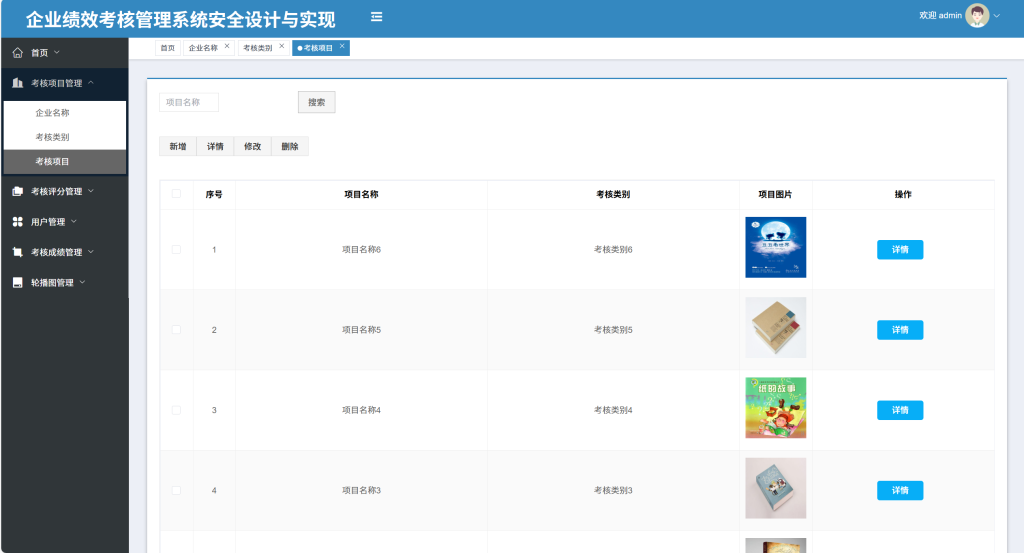Close the 企业名称 tab
Screen dimensions: 1024x553
227,46
